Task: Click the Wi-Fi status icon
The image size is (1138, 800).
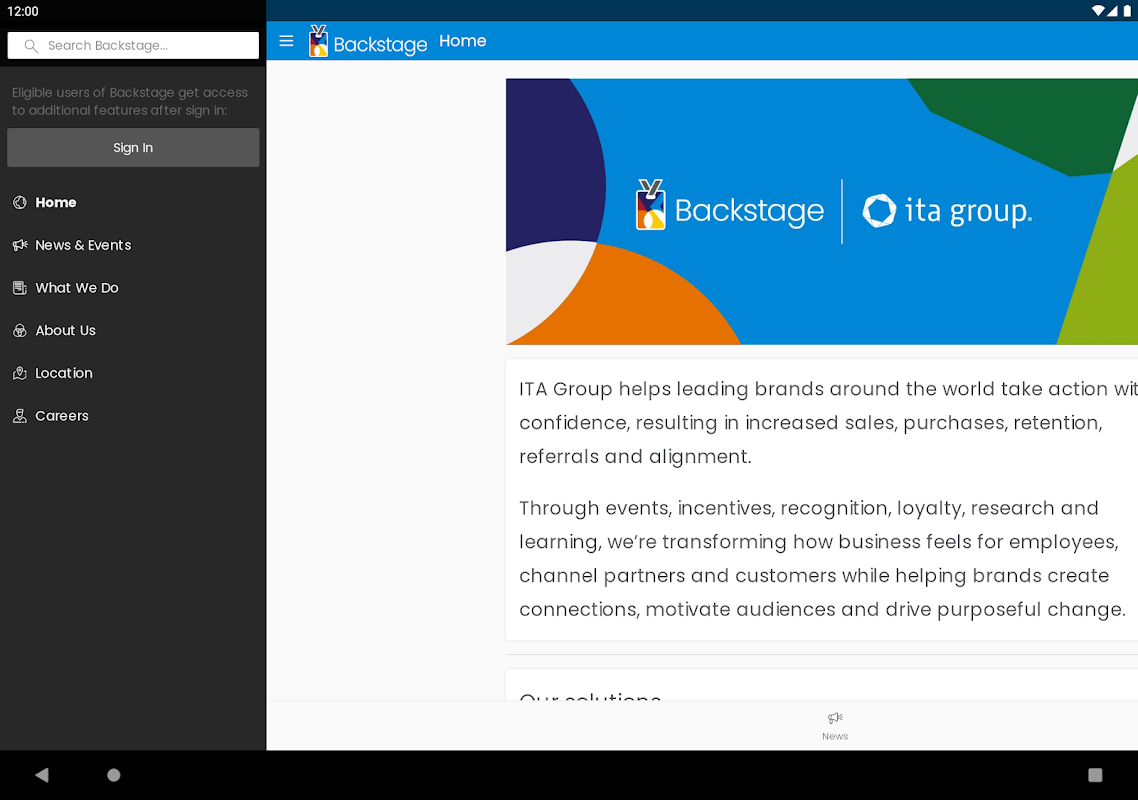Action: tap(1098, 11)
